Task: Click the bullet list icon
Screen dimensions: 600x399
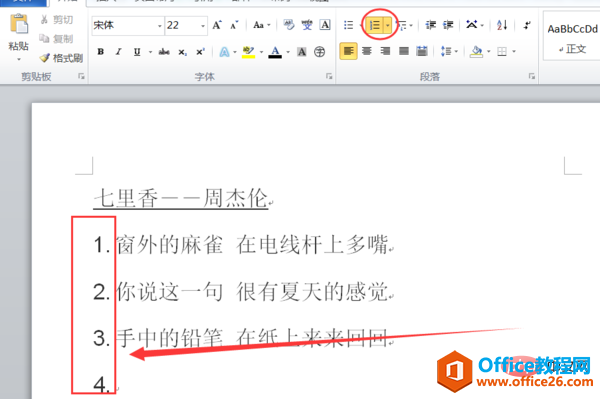Action: coord(349,25)
